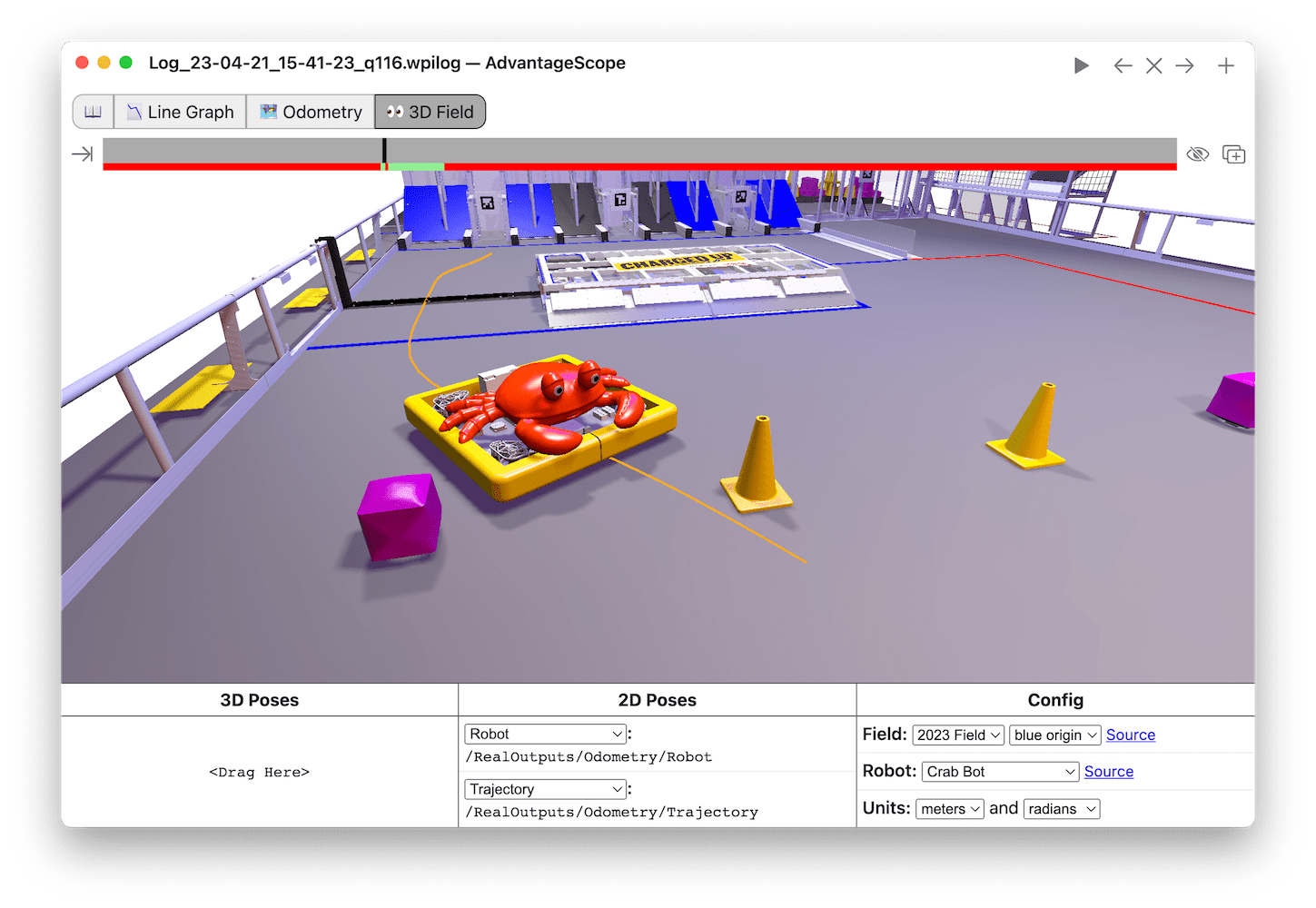Click the sidebar book icon tab
The height and width of the screenshot is (908, 1316).
click(92, 111)
